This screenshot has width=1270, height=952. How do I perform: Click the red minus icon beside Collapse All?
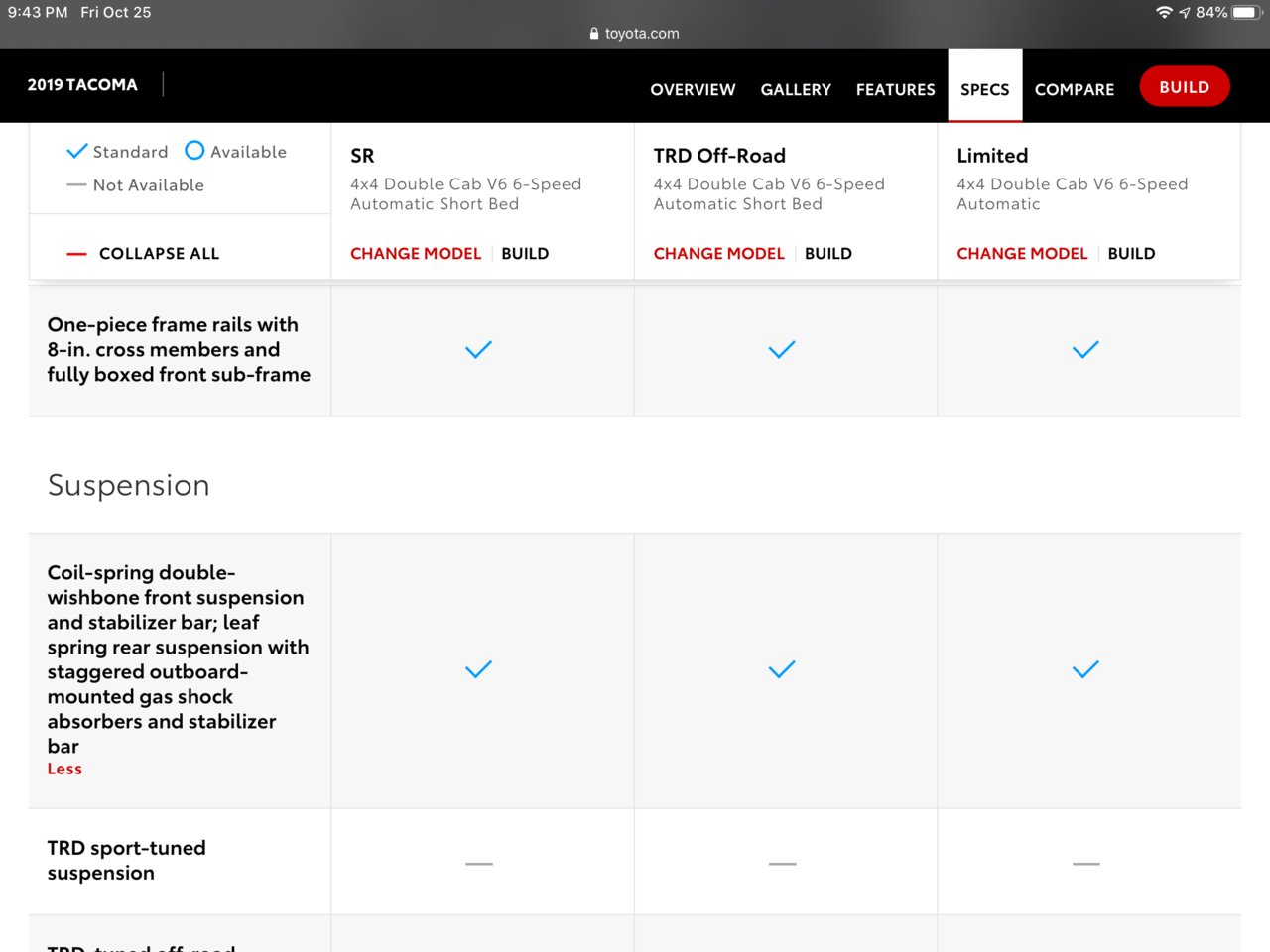click(x=76, y=254)
